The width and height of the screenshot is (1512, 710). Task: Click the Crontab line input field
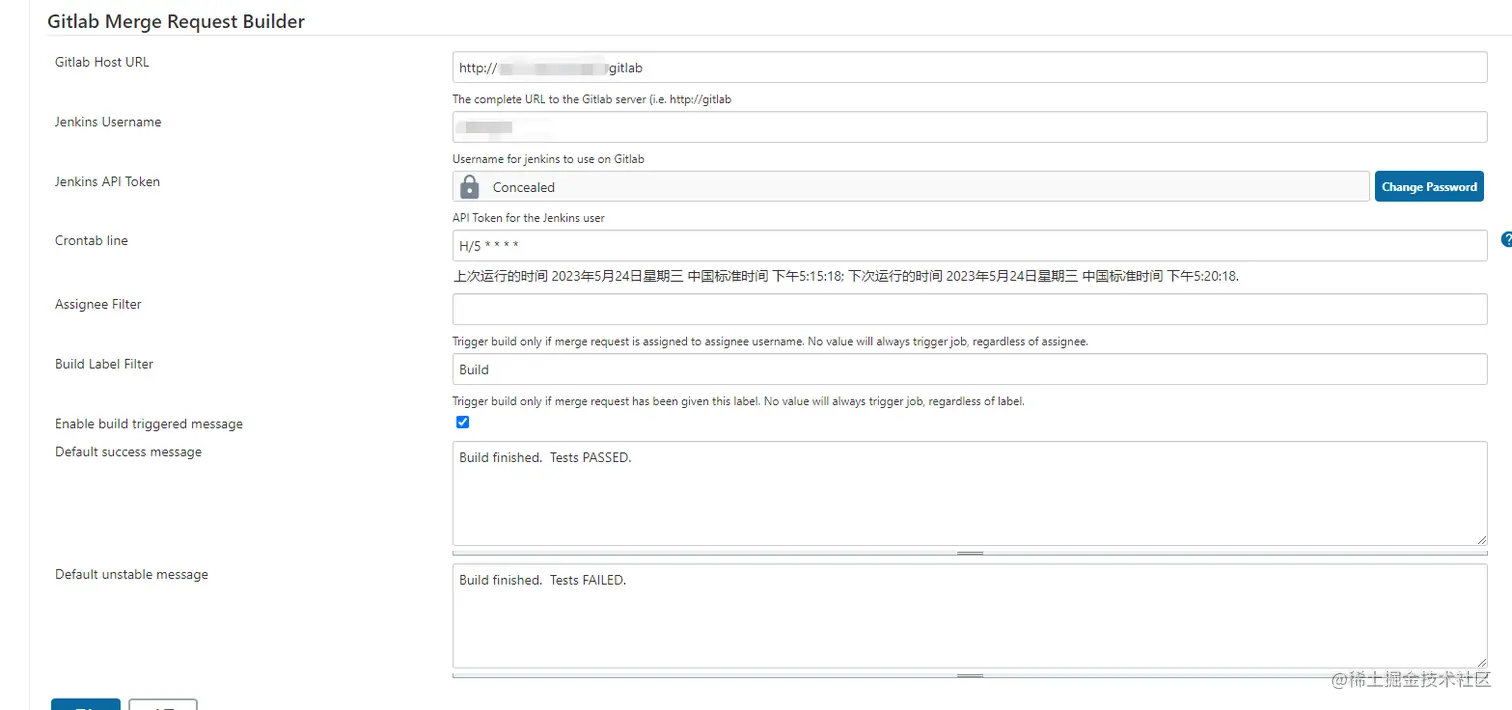970,246
